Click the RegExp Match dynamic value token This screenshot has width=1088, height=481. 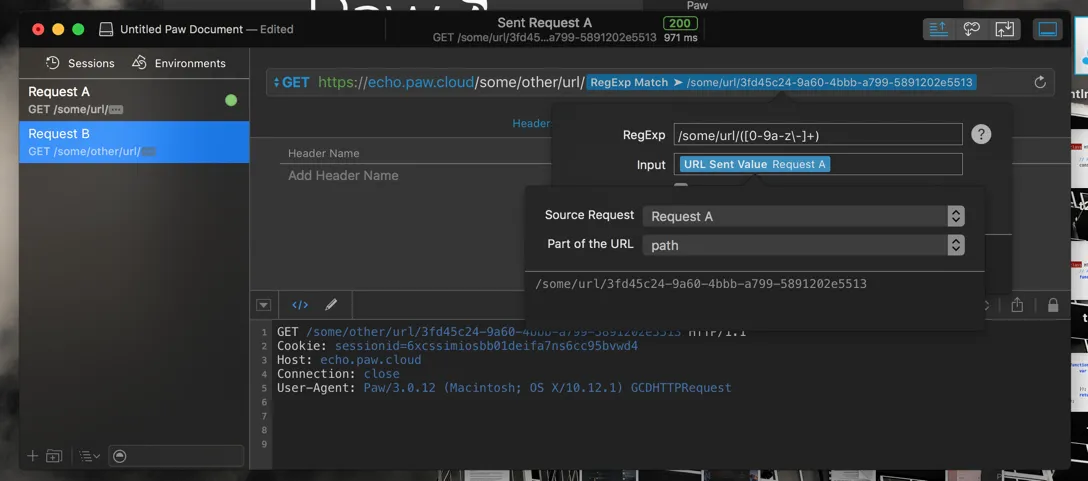(781, 83)
